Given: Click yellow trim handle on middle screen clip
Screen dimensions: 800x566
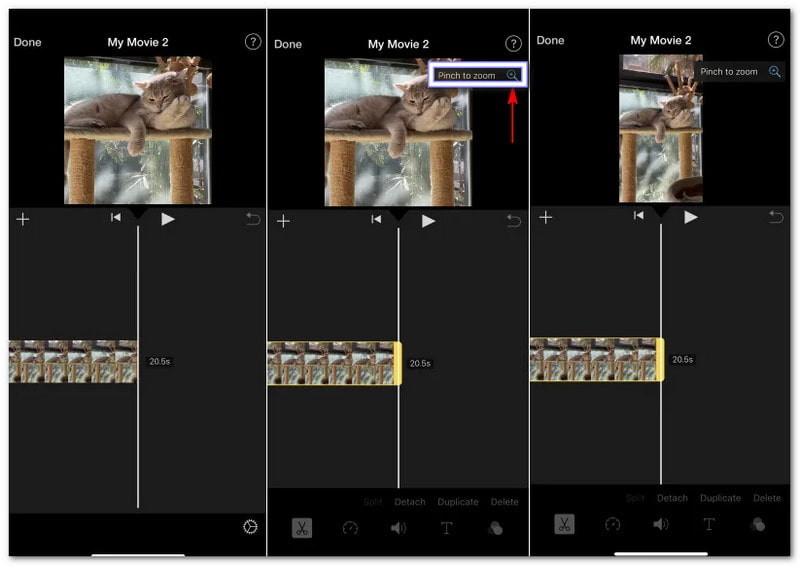Looking at the screenshot, I should click(397, 362).
